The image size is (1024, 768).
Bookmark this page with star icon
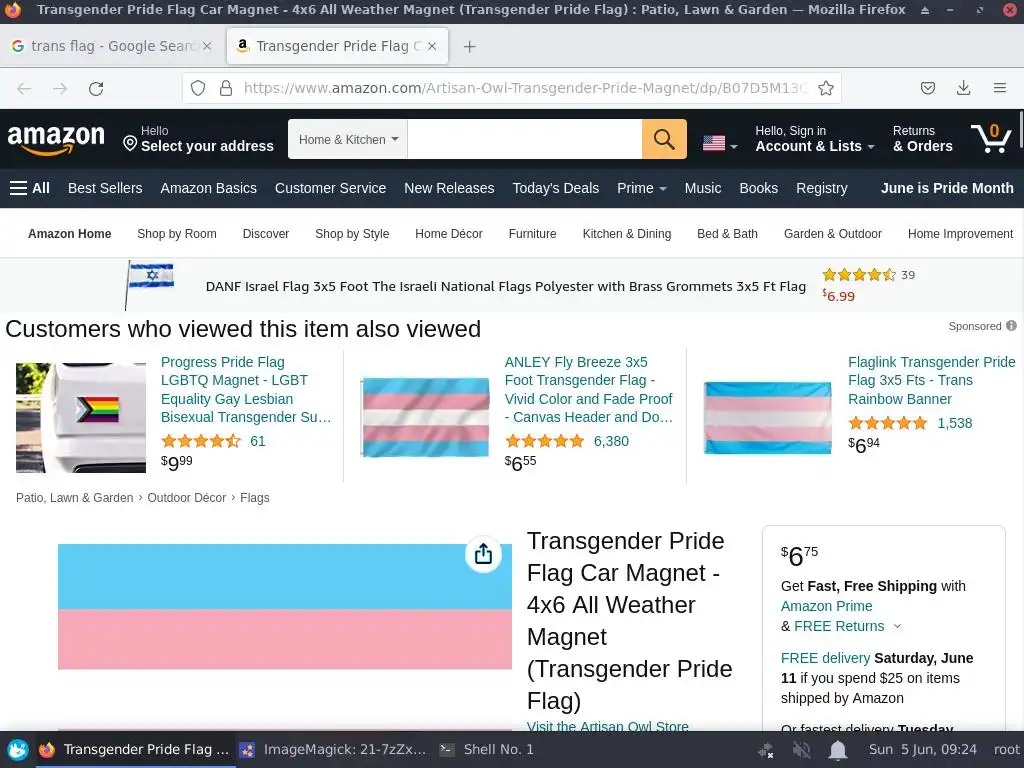point(825,88)
